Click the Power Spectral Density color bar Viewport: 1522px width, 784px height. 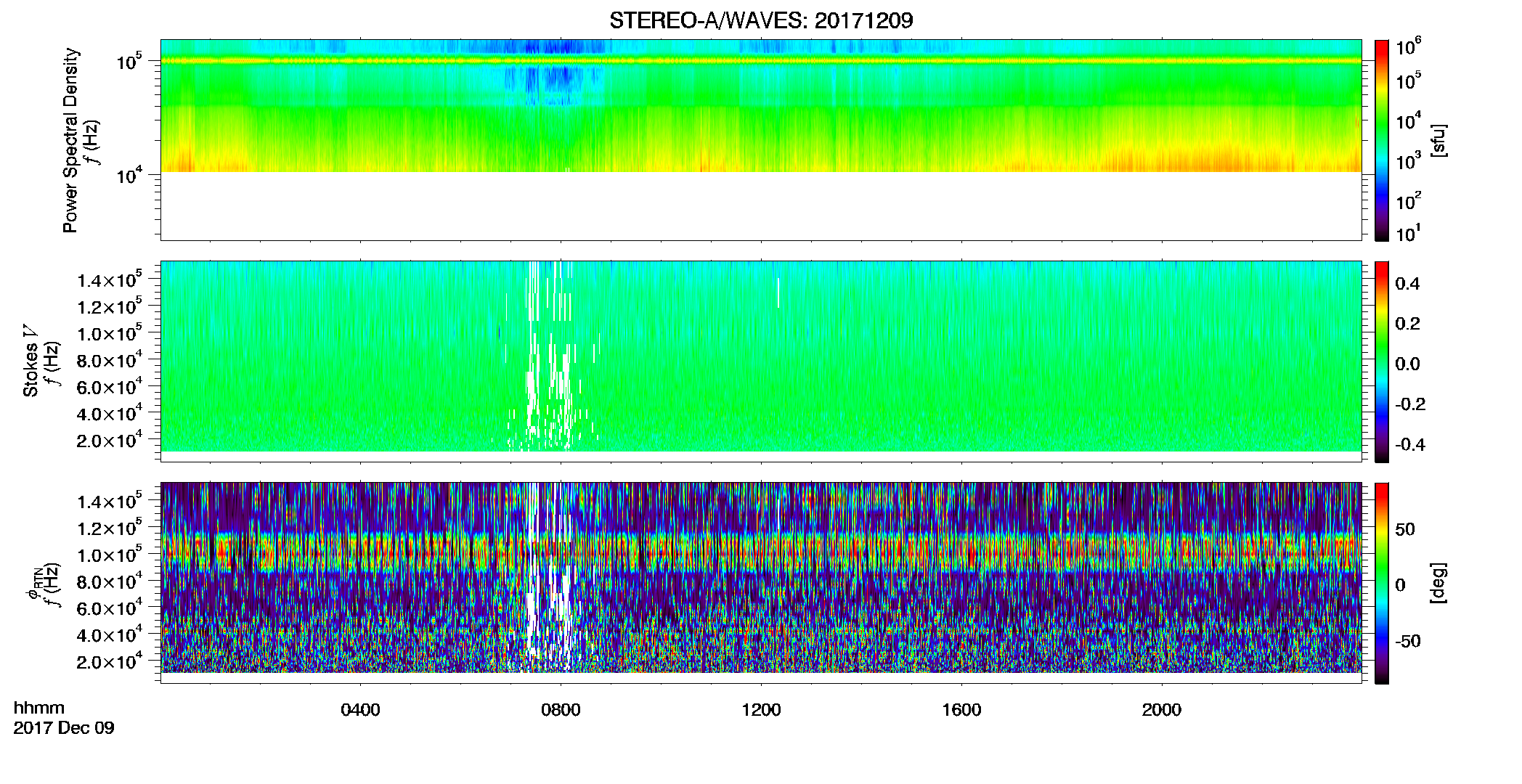pos(1382,140)
